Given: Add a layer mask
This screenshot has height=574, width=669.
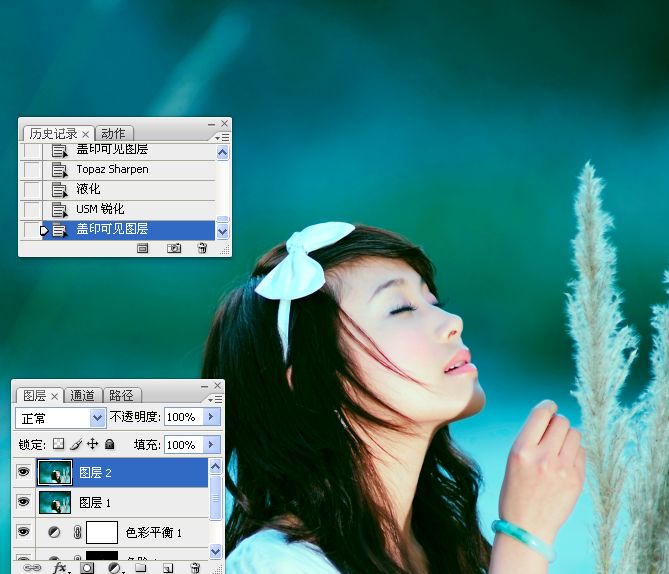Looking at the screenshot, I should point(87,567).
